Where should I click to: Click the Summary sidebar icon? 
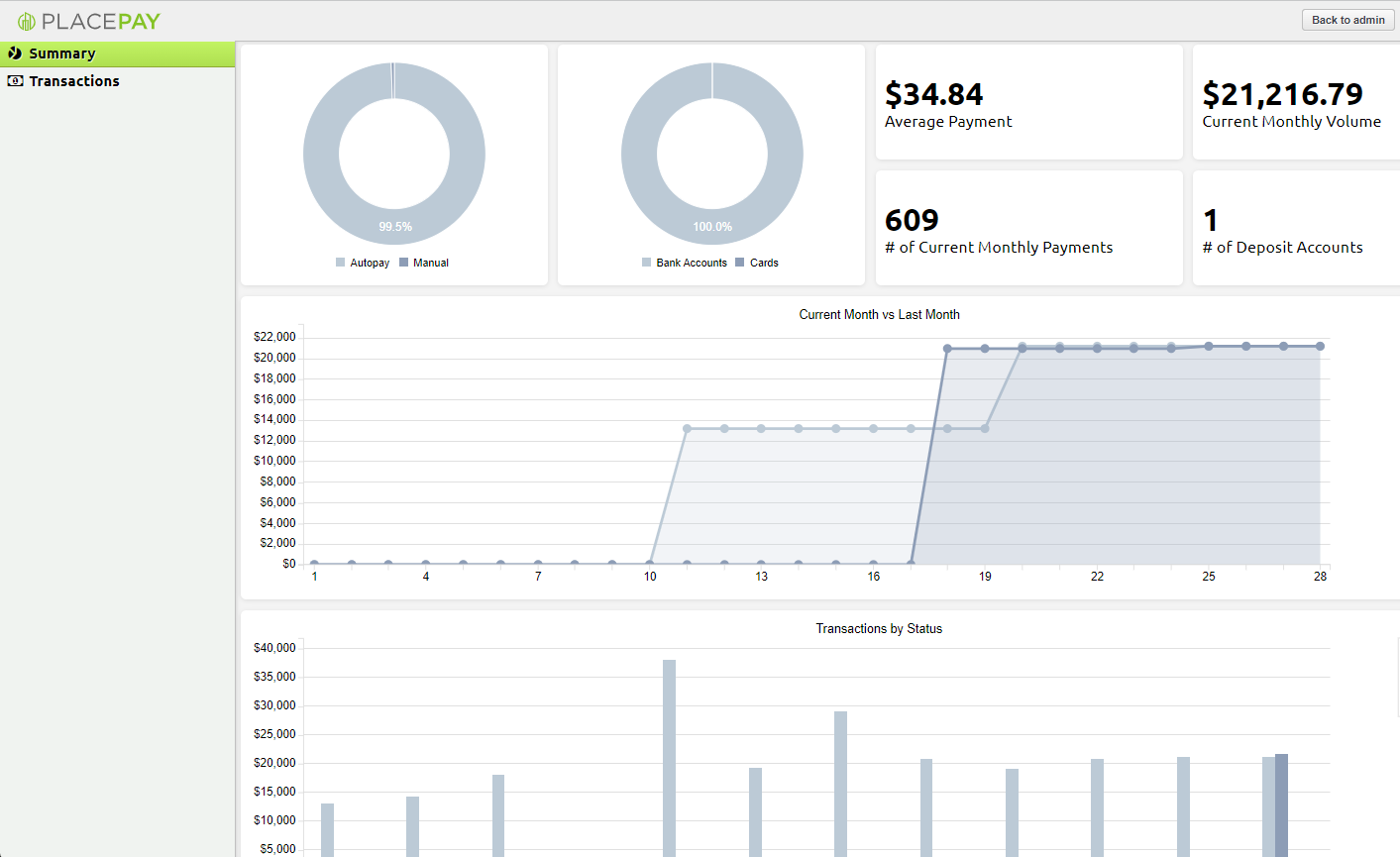15,54
